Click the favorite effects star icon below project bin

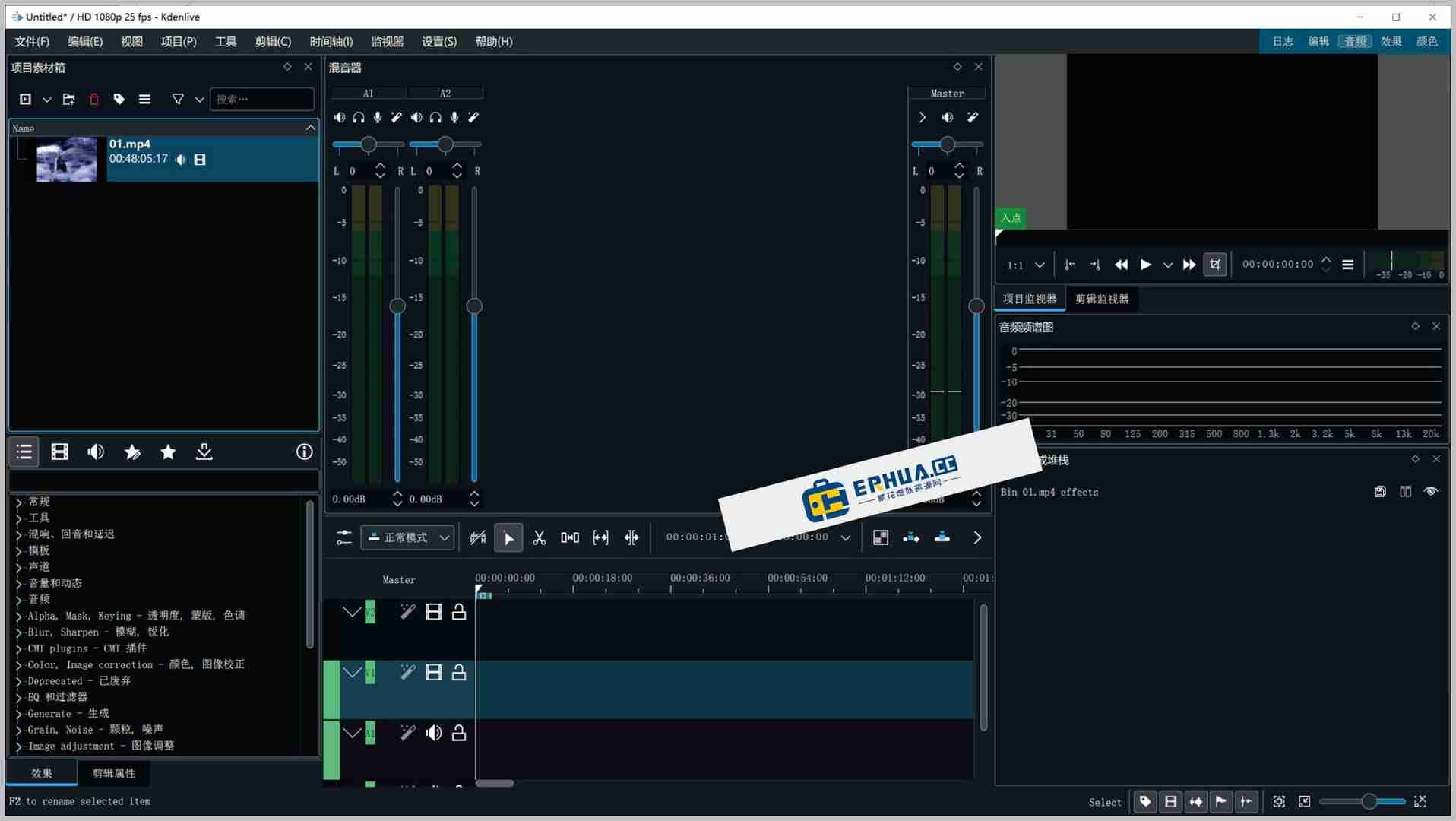[167, 452]
